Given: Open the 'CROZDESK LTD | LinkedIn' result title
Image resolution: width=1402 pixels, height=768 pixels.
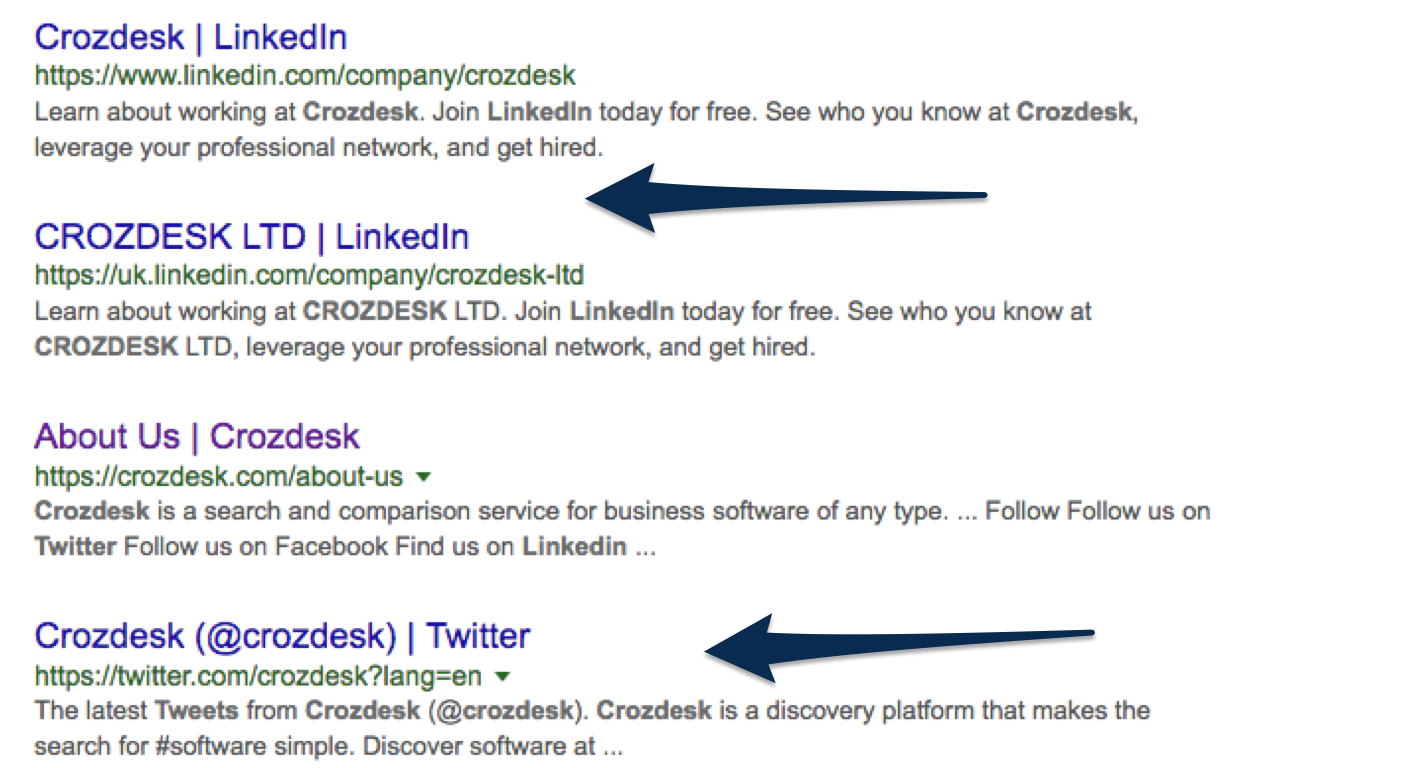Looking at the screenshot, I should pos(252,237).
